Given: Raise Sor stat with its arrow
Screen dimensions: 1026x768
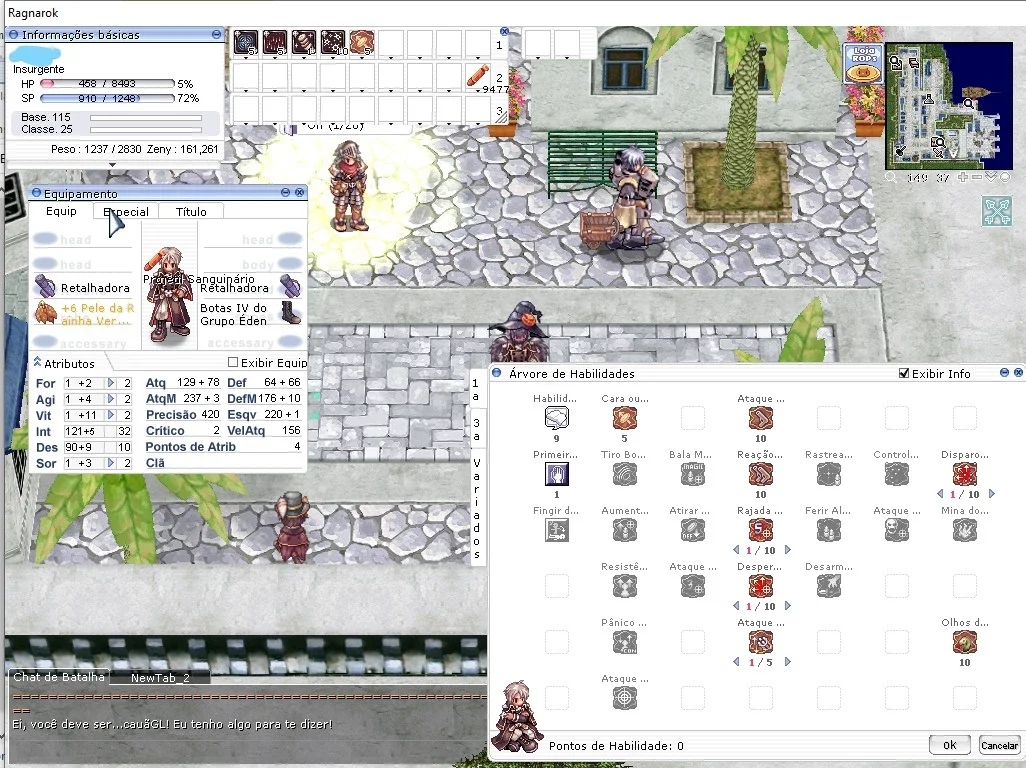Looking at the screenshot, I should (111, 463).
